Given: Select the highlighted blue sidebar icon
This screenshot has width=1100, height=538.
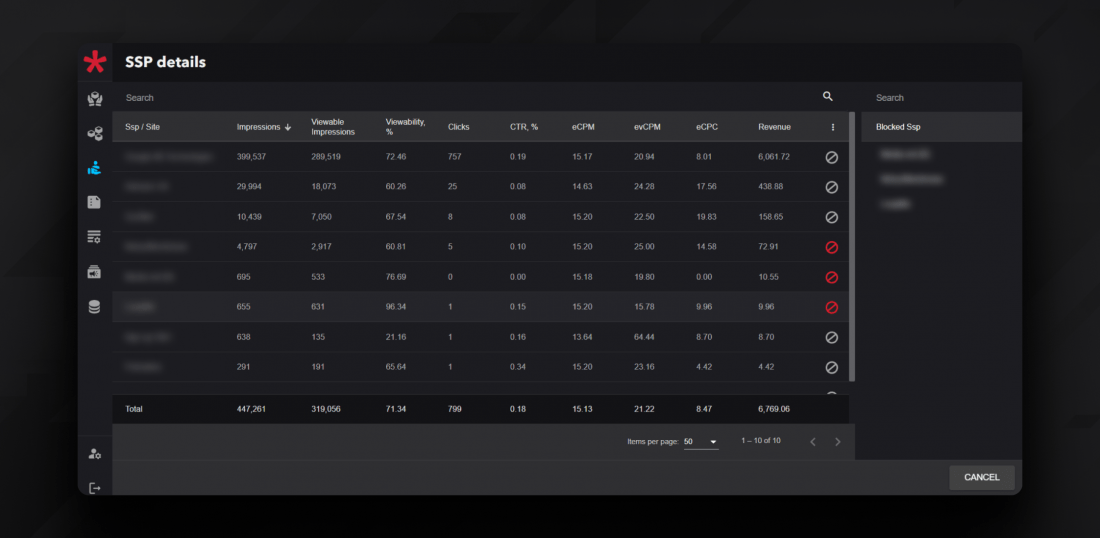Looking at the screenshot, I should point(95,168).
